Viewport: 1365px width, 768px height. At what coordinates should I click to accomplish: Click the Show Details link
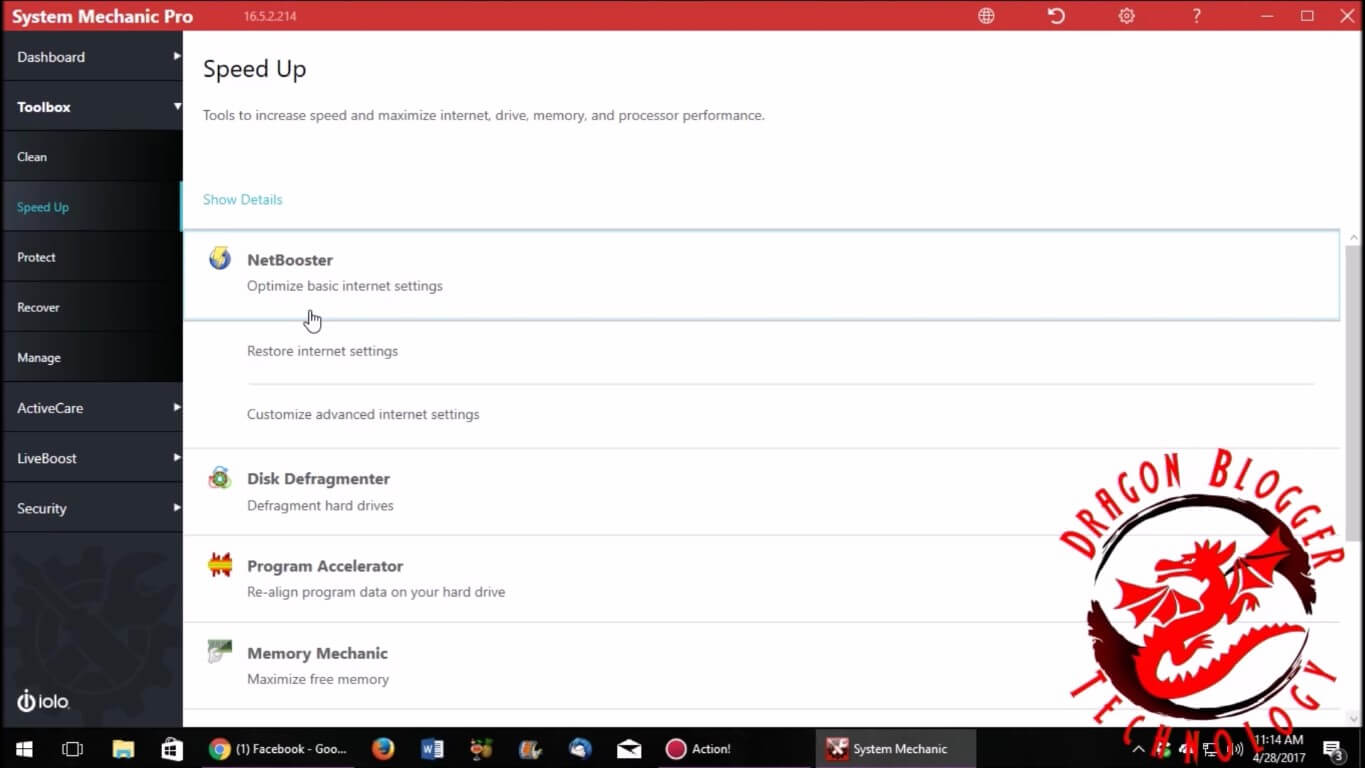(243, 199)
